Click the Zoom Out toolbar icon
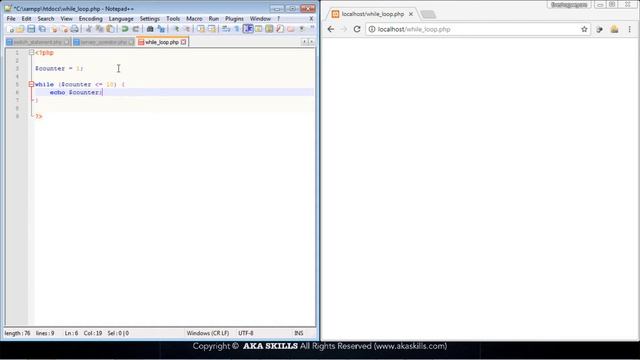 click(x=187, y=29)
